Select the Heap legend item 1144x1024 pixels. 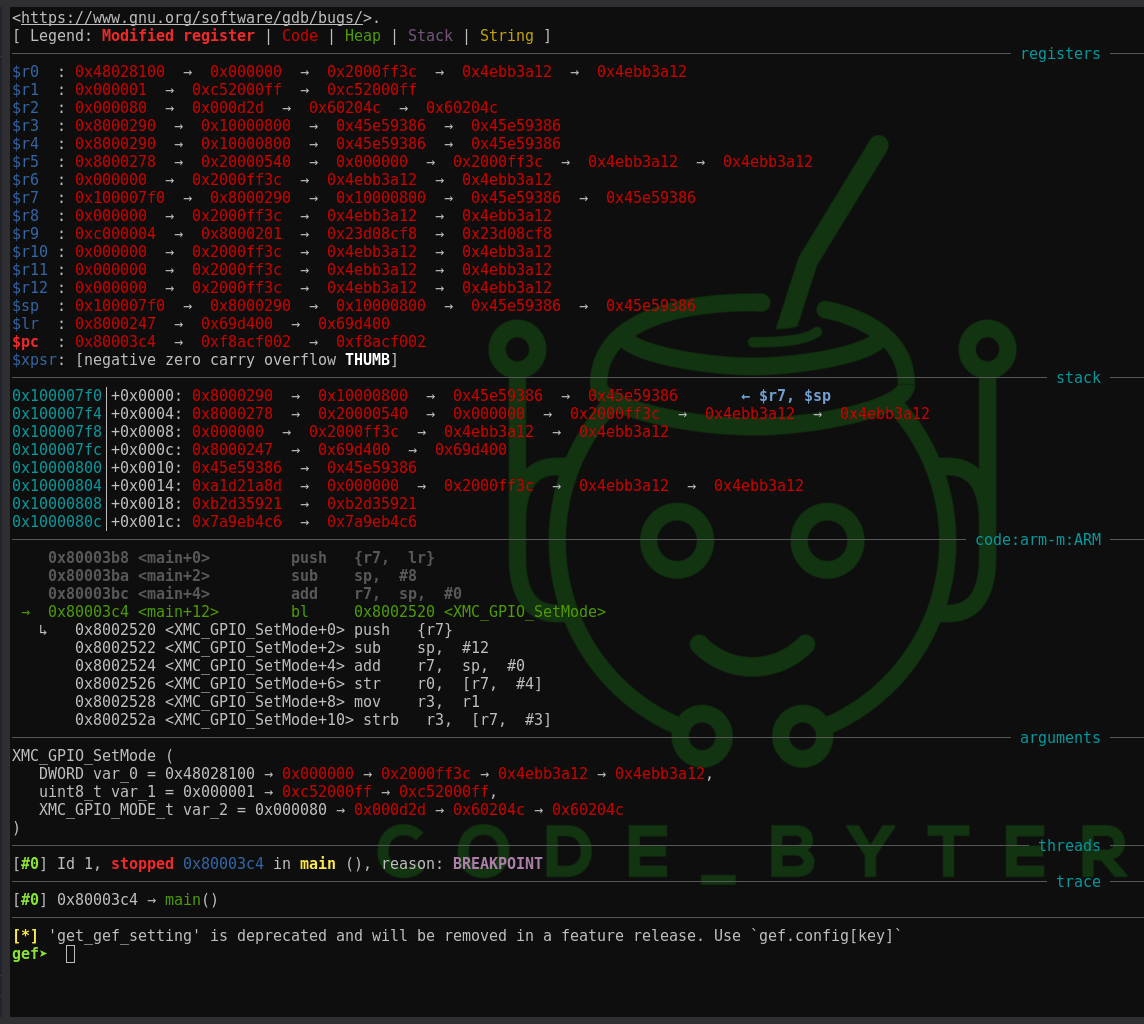(x=362, y=35)
